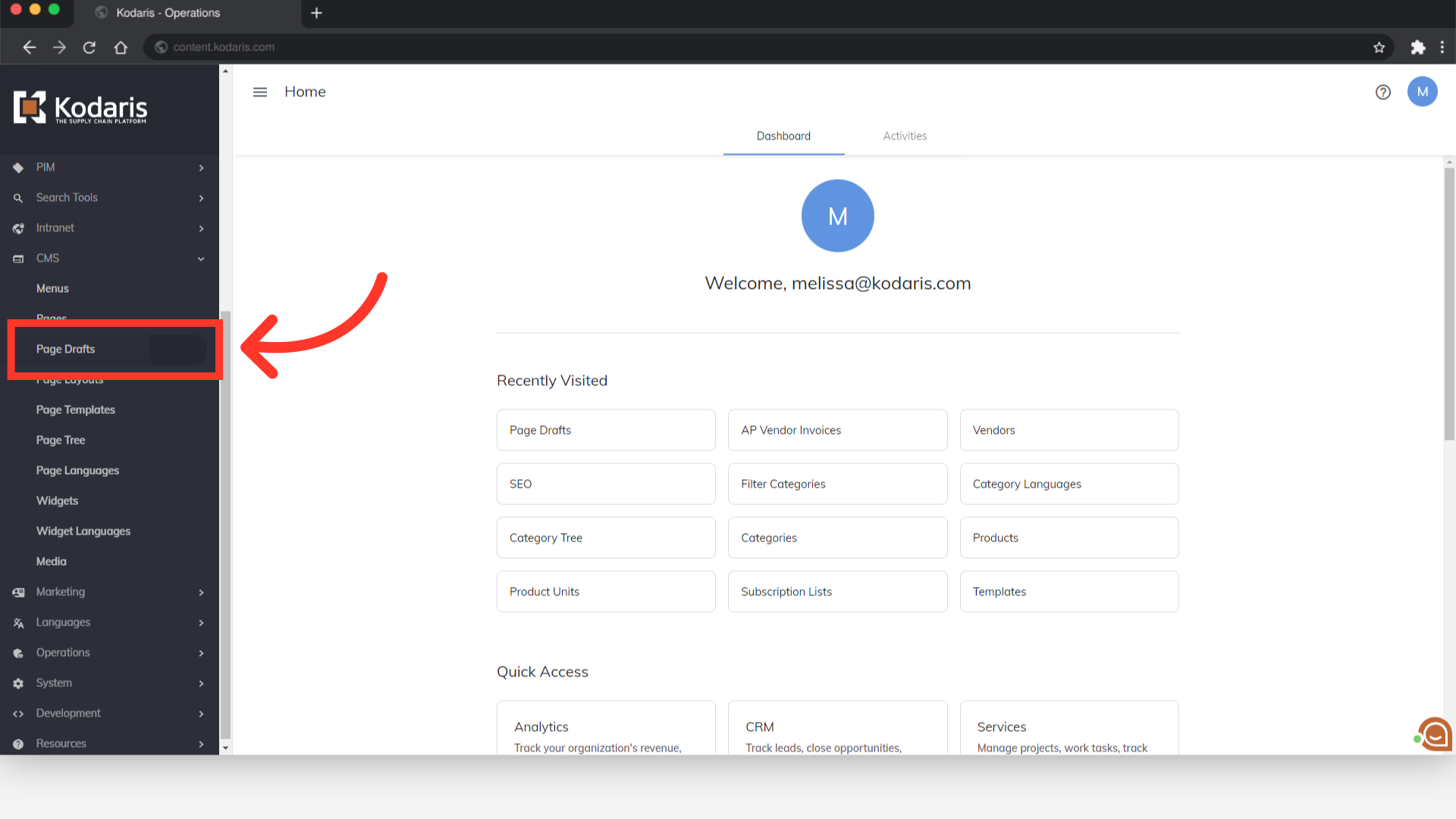Select the Dashboard tab
1456x819 pixels.
pyautogui.click(x=783, y=136)
